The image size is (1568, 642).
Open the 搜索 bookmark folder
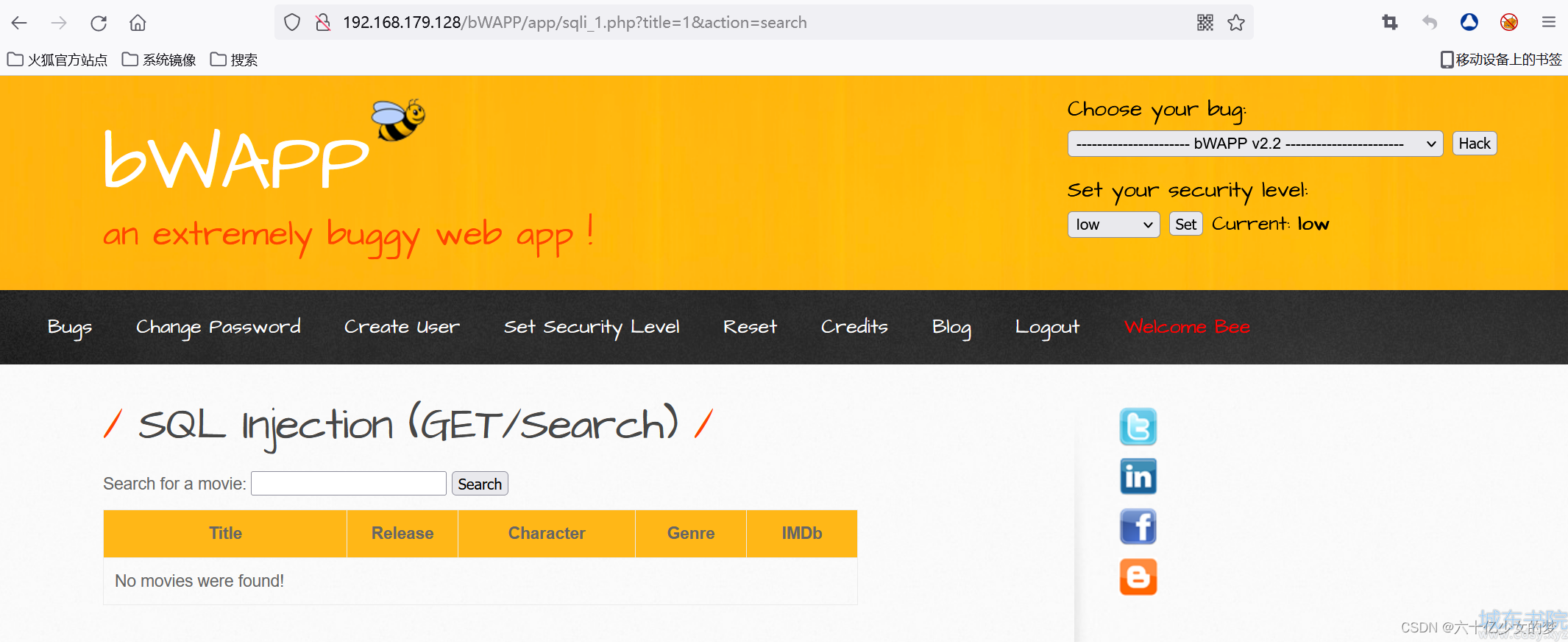click(x=234, y=60)
